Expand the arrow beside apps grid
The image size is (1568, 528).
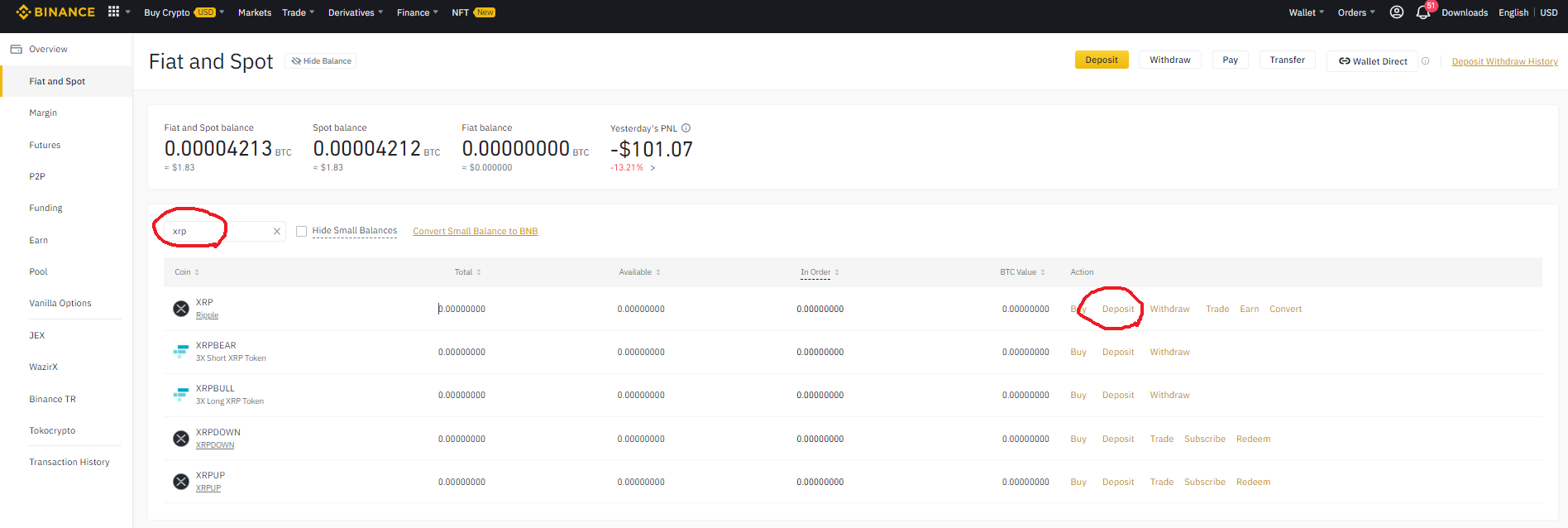[x=128, y=12]
